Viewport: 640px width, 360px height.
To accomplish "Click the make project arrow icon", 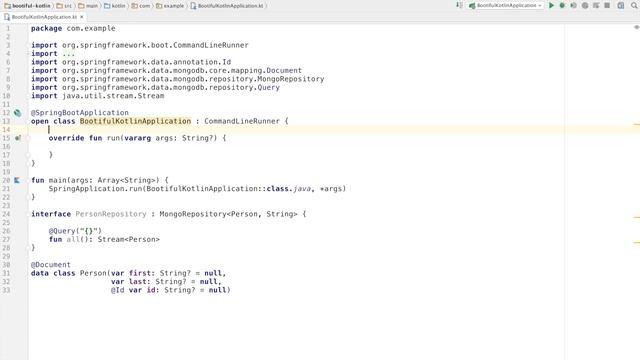I will coord(460,6).
